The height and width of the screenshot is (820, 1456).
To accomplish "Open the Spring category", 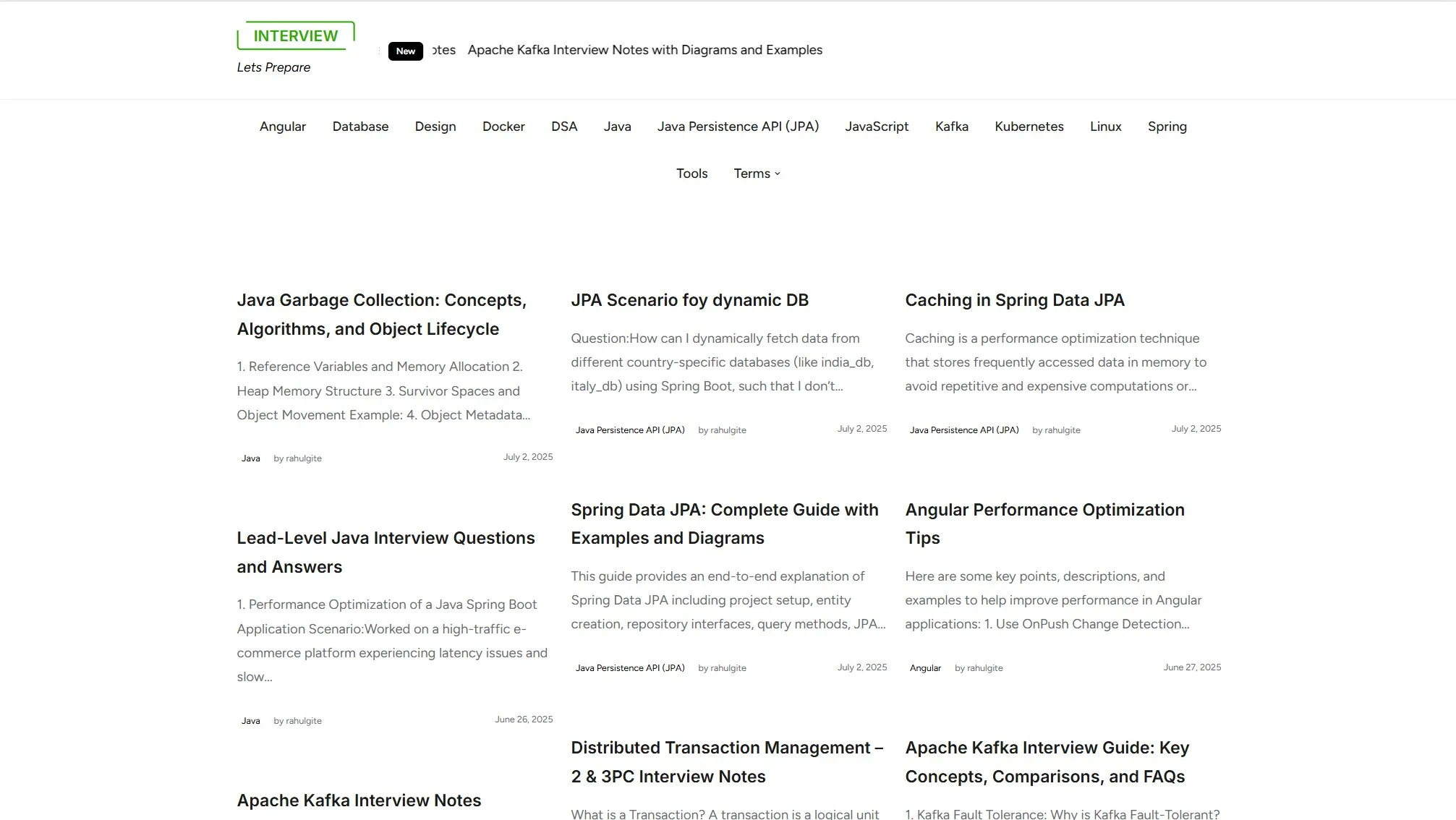I will (x=1167, y=127).
